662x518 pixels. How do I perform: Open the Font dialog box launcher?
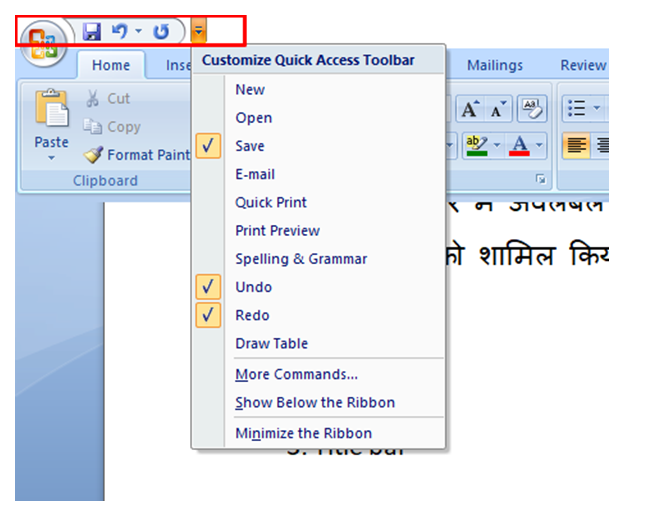(541, 179)
